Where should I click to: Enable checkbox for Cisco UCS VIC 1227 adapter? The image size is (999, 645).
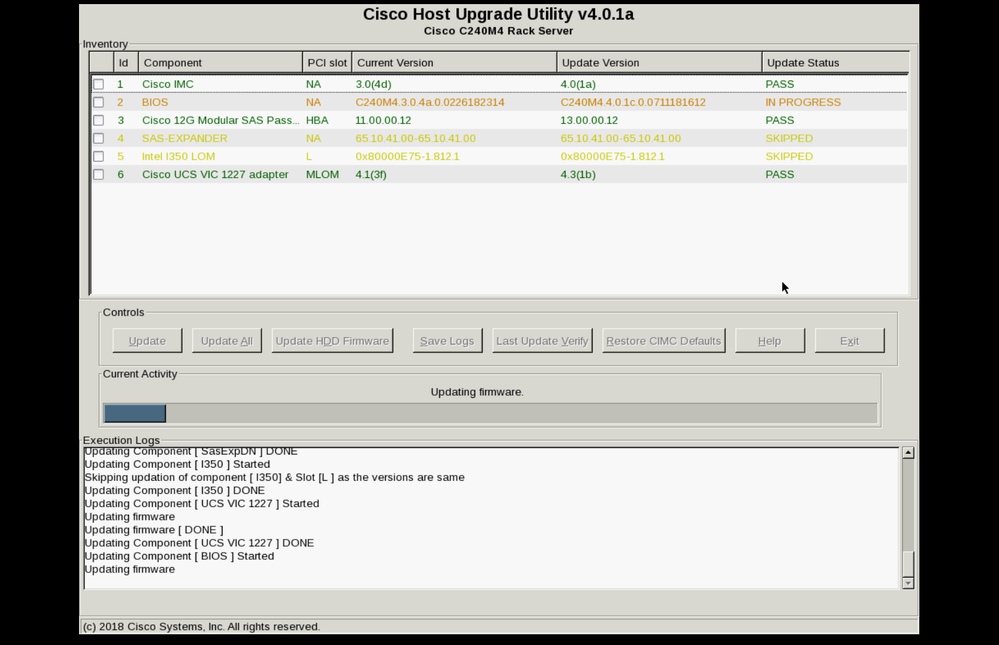point(98,175)
